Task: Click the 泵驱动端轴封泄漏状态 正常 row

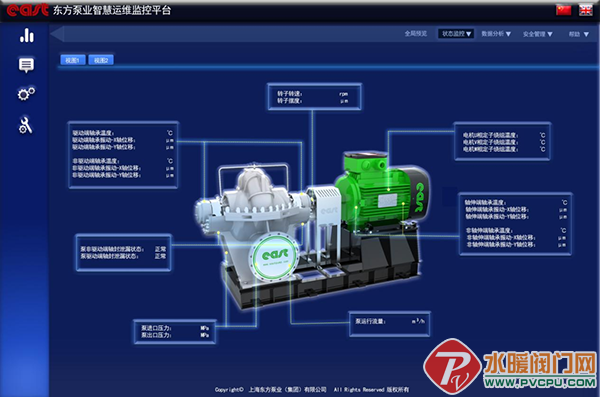Action: pos(123,256)
